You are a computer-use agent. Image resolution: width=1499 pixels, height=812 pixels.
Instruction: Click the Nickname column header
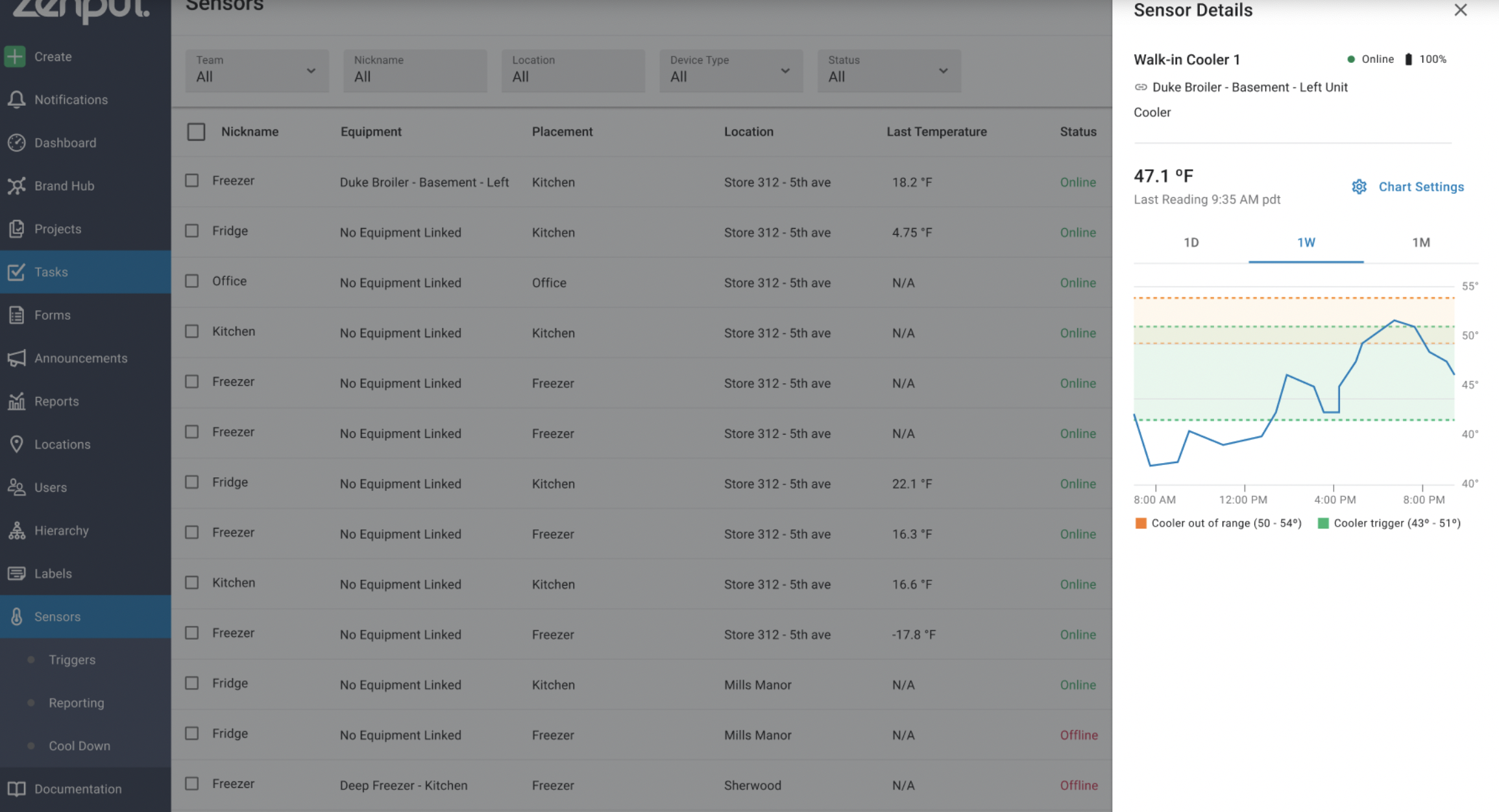250,132
